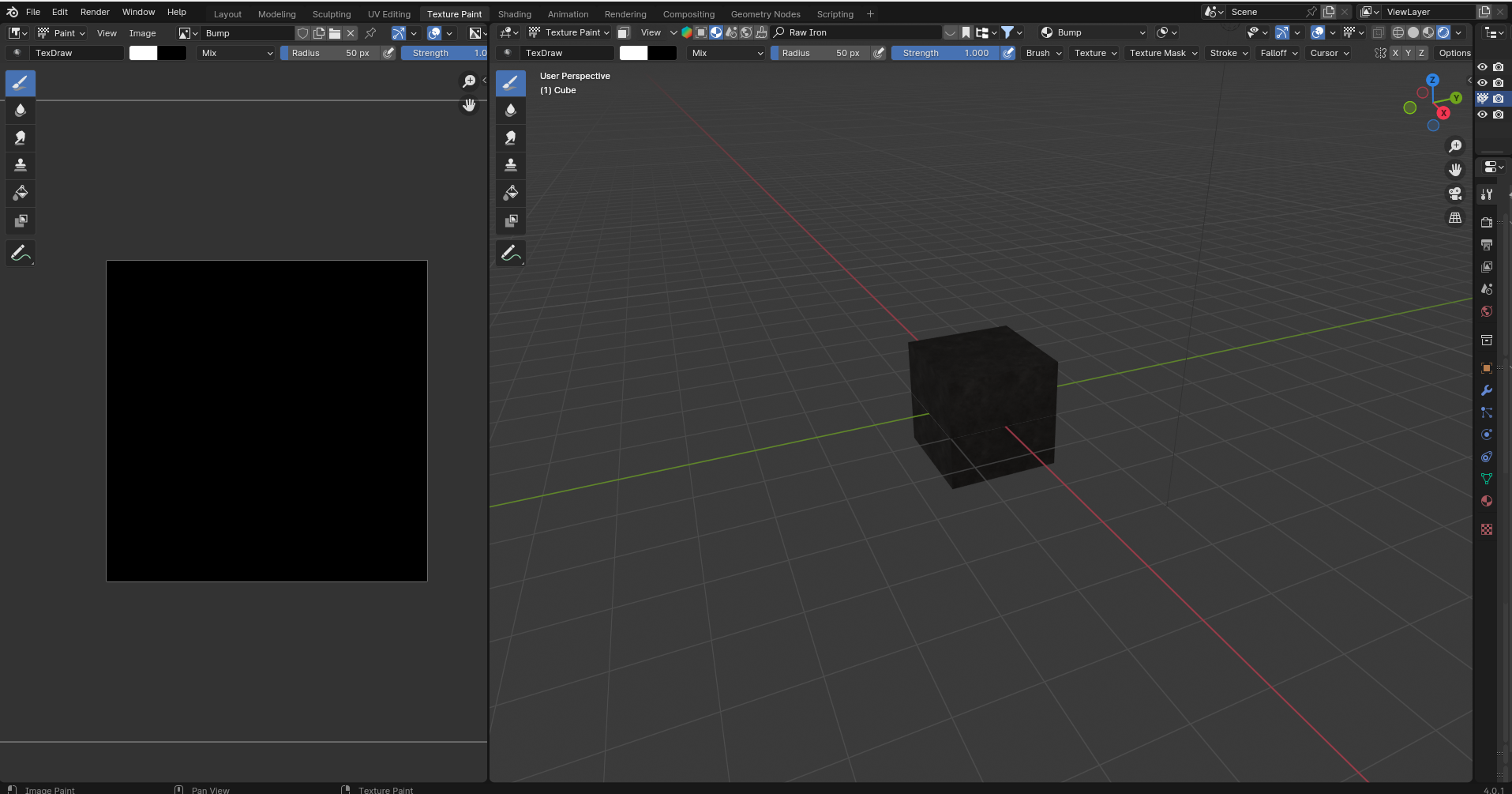Switch to the Sculpting workspace tab
This screenshot has height=794, width=1512.
[x=332, y=14]
